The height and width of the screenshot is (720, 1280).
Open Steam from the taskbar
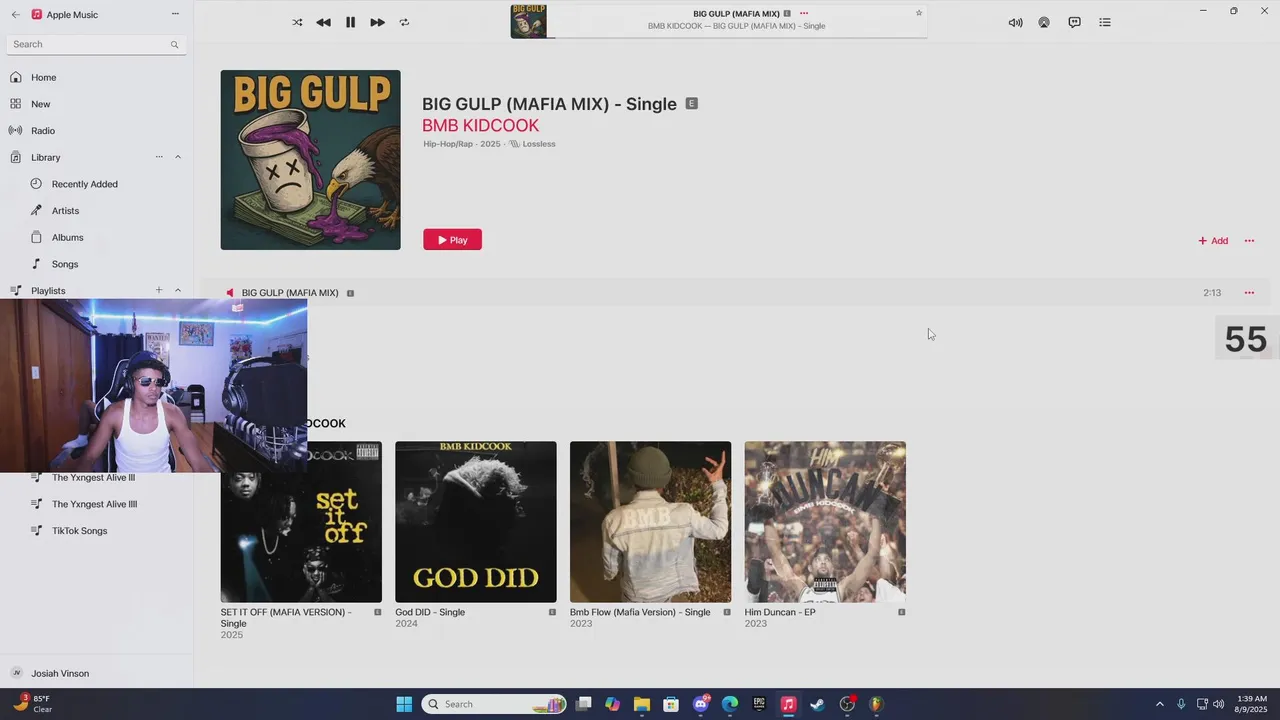(x=818, y=704)
